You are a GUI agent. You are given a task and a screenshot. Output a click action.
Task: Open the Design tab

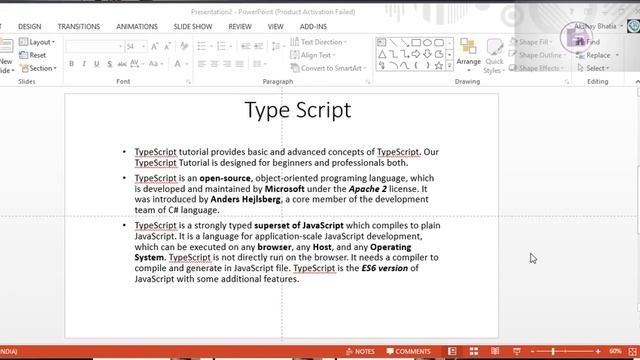(x=29, y=27)
